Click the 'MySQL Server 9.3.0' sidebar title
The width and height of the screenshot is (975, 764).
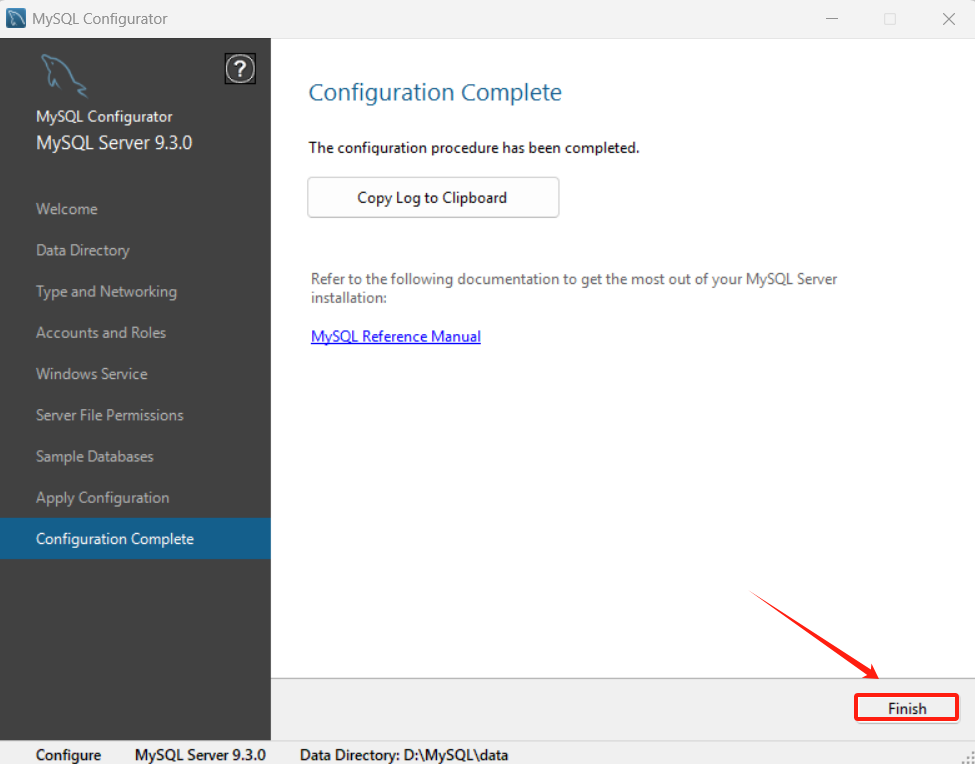pyautogui.click(x=114, y=143)
